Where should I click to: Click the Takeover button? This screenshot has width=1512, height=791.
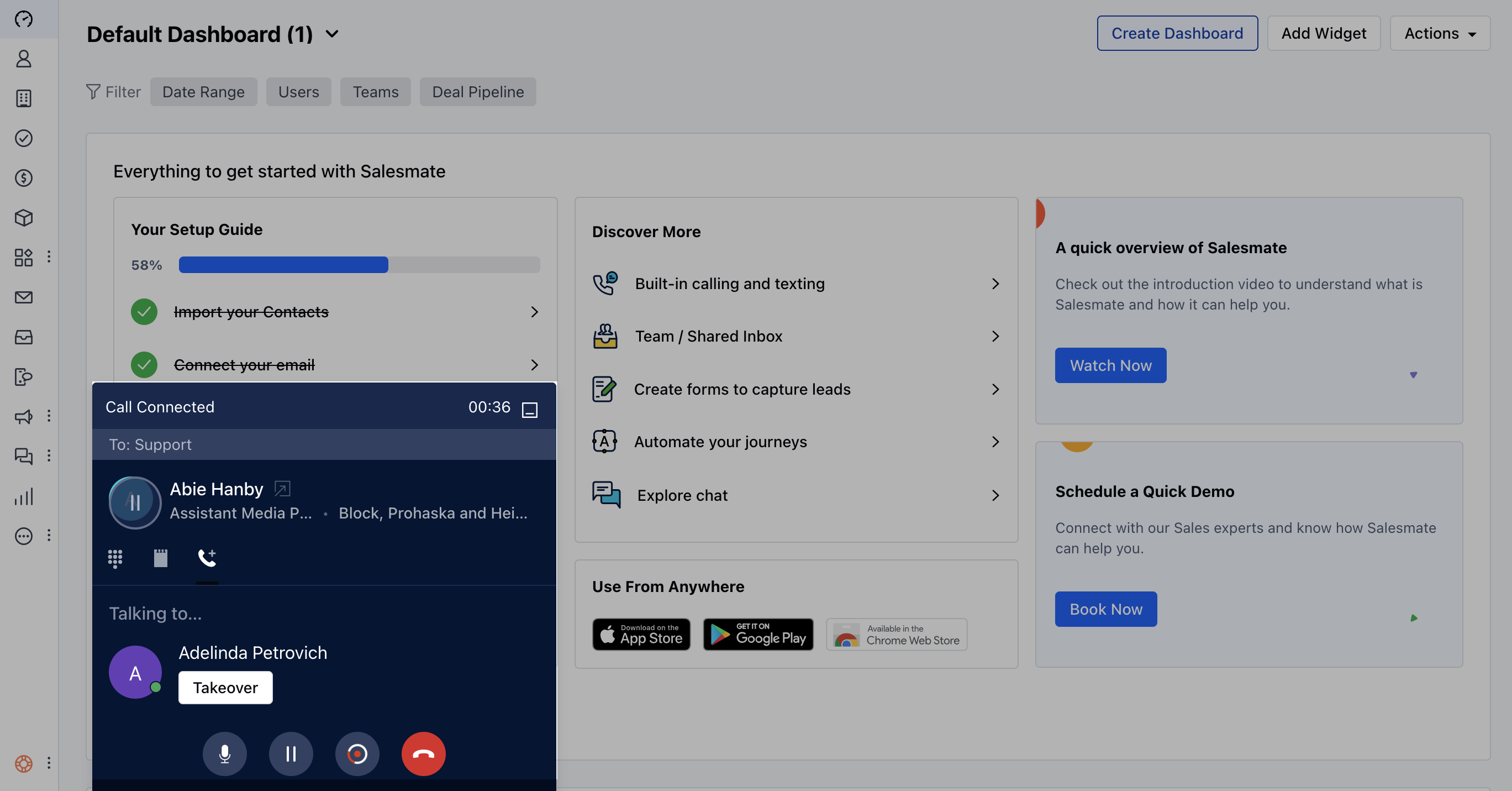pos(225,687)
